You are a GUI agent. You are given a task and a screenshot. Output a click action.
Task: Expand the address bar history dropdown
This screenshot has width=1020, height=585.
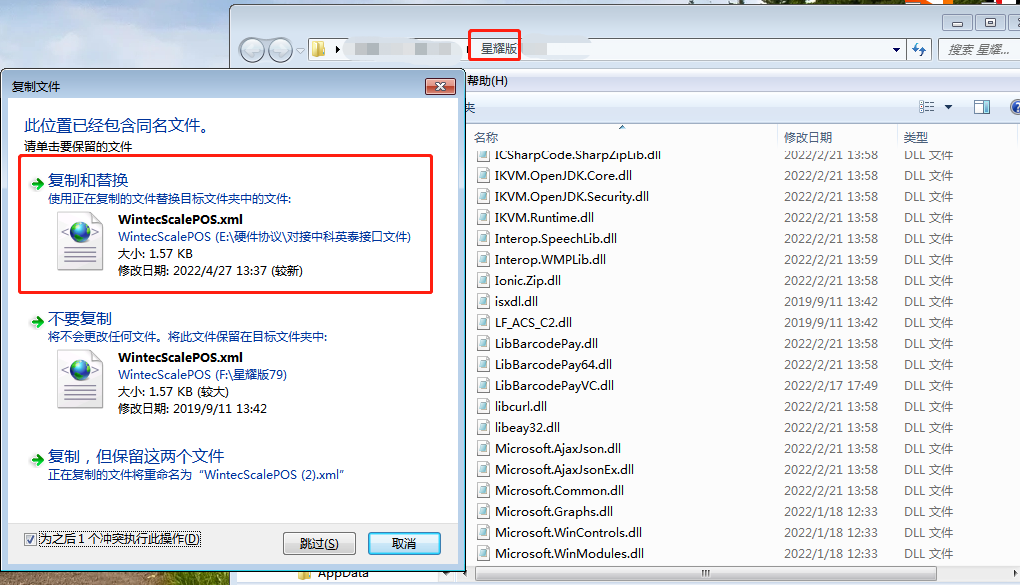tap(896, 49)
